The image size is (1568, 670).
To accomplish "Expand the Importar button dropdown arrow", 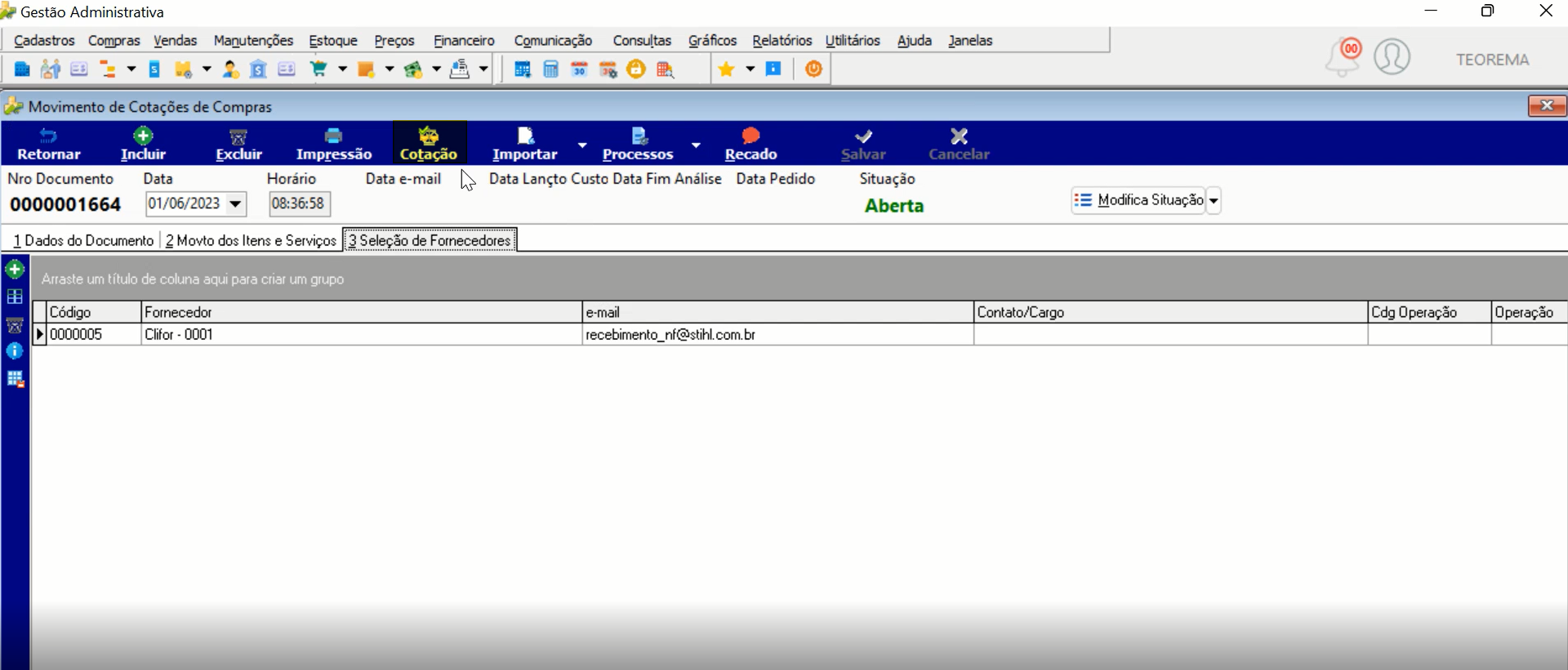I will pyautogui.click(x=582, y=145).
